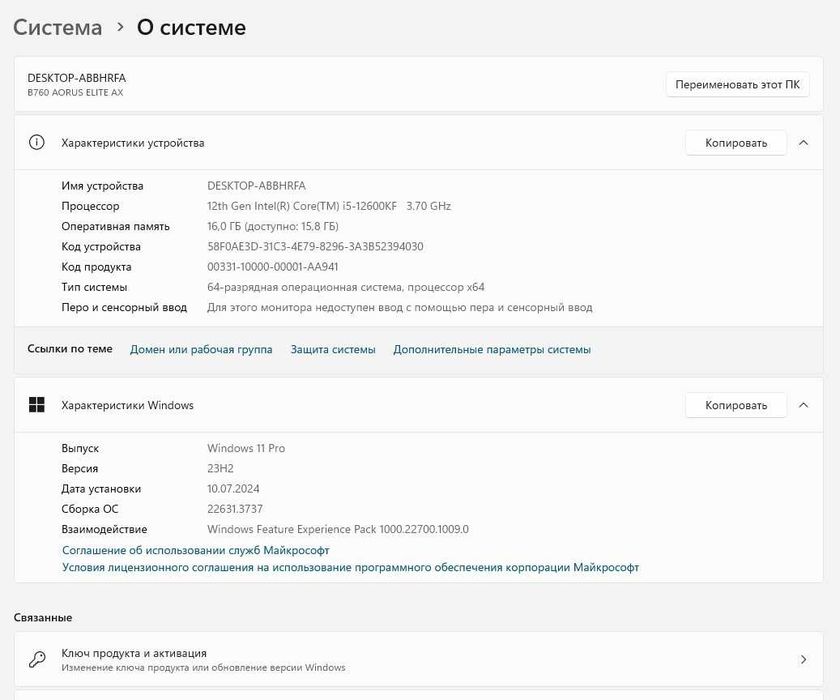840x700 pixels.
Task: Open Условия лицензионного соглашения Майкрософт link
Action: coord(350,568)
